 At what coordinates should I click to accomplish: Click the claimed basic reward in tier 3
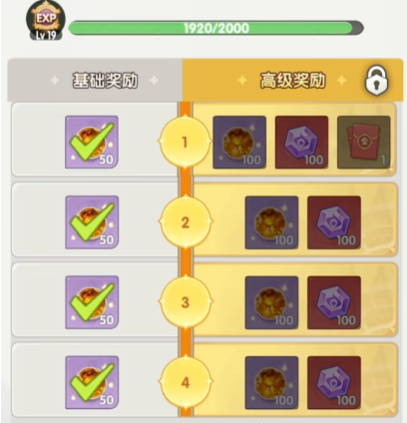[92, 302]
